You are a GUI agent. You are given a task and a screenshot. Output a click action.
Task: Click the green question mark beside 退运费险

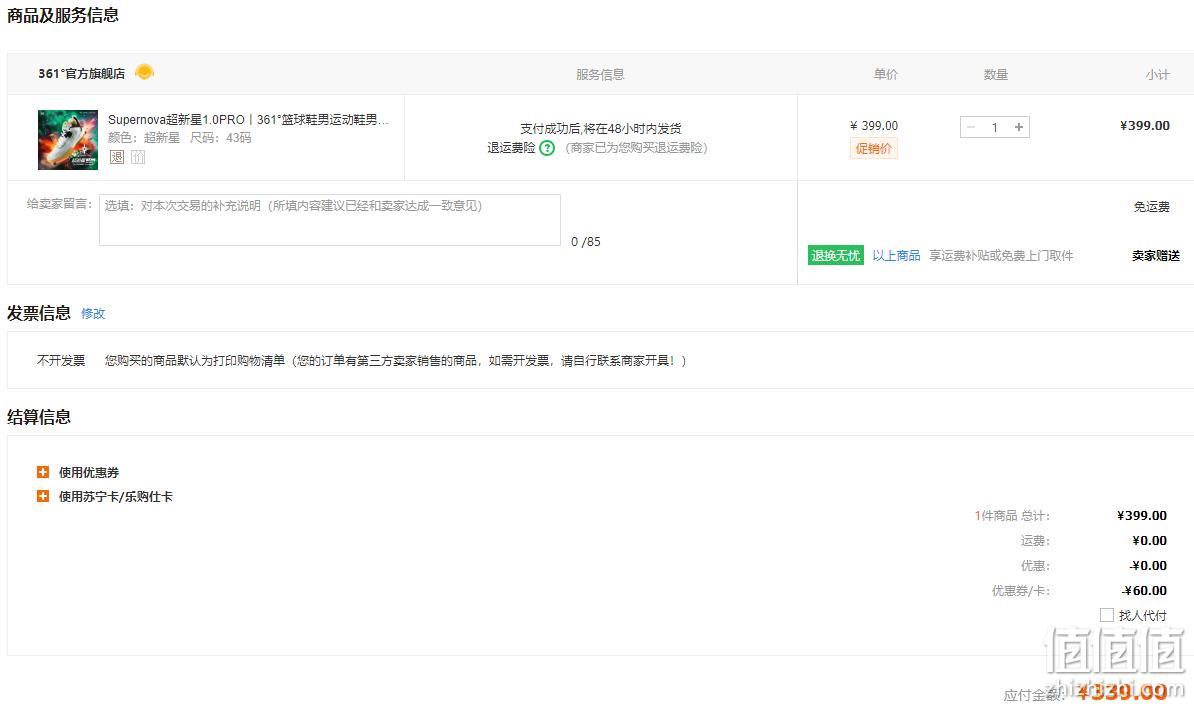(x=547, y=148)
